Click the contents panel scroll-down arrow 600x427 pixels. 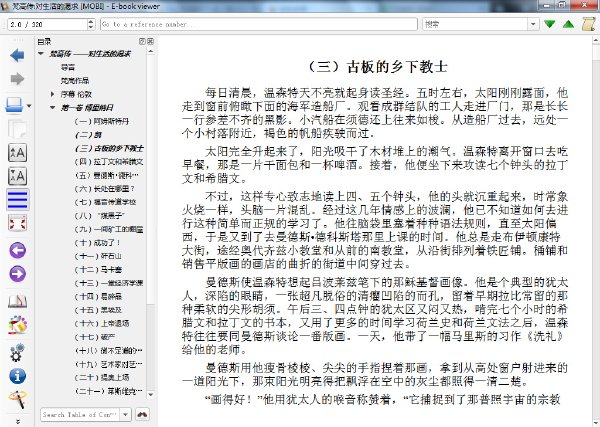(150, 394)
